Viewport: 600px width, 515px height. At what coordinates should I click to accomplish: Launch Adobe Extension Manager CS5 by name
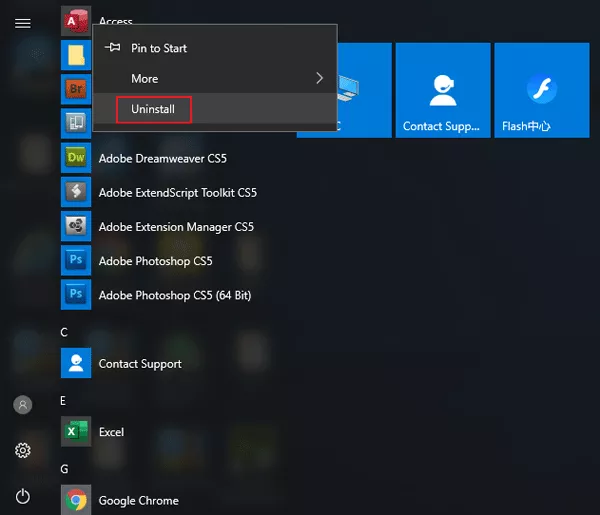[176, 227]
